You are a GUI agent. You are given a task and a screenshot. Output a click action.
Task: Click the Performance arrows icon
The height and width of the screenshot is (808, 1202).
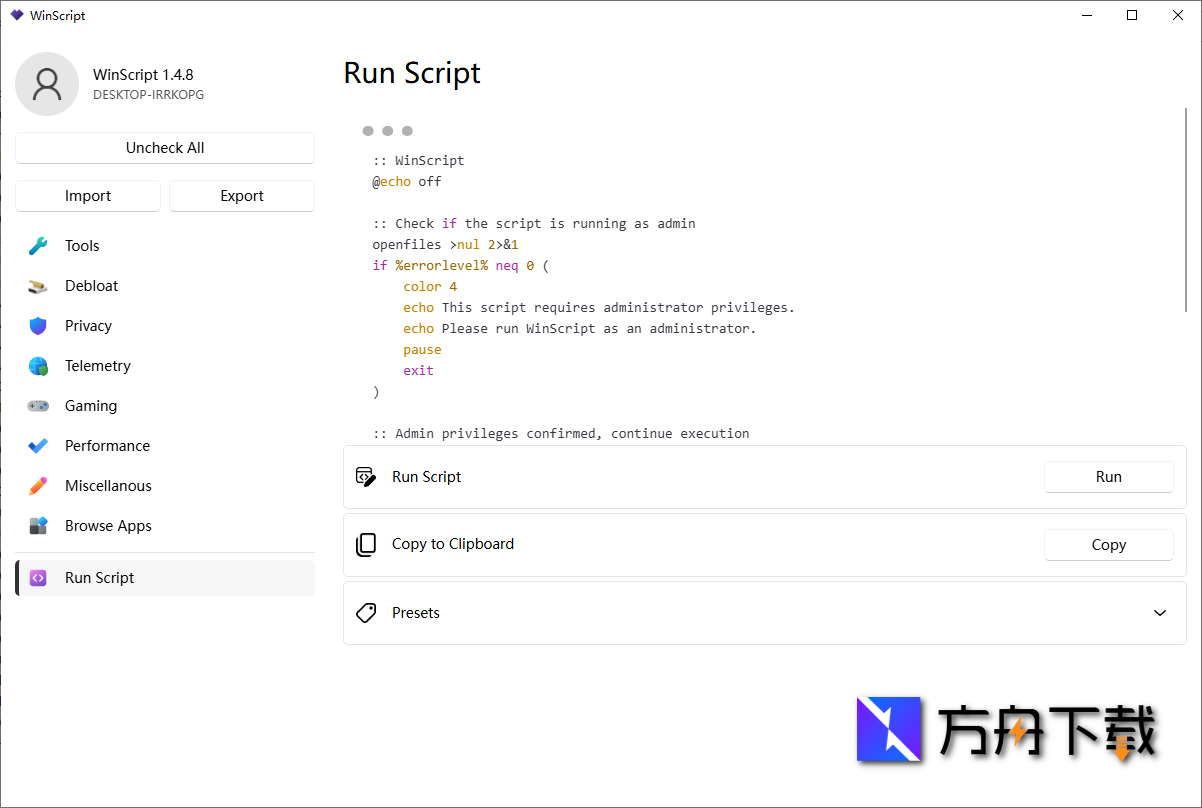click(x=37, y=445)
